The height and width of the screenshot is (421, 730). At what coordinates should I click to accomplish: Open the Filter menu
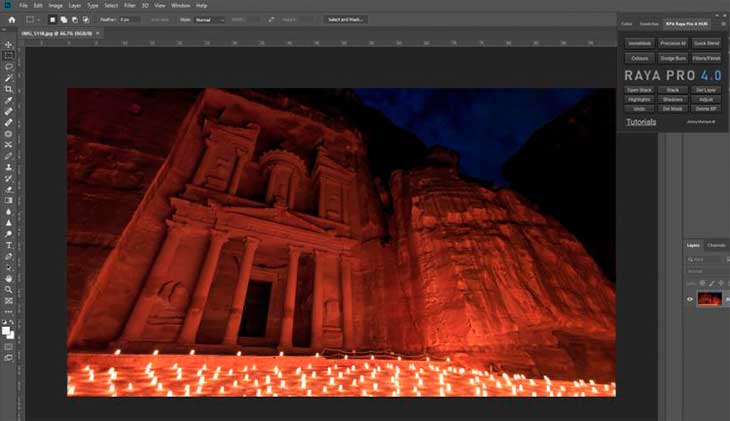point(130,6)
